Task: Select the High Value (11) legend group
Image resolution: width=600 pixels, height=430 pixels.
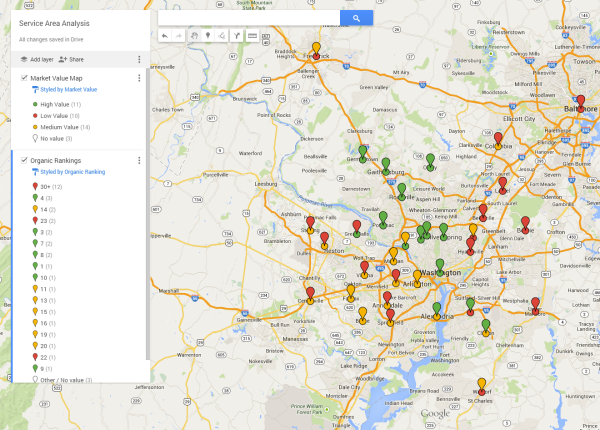Action: click(x=57, y=104)
